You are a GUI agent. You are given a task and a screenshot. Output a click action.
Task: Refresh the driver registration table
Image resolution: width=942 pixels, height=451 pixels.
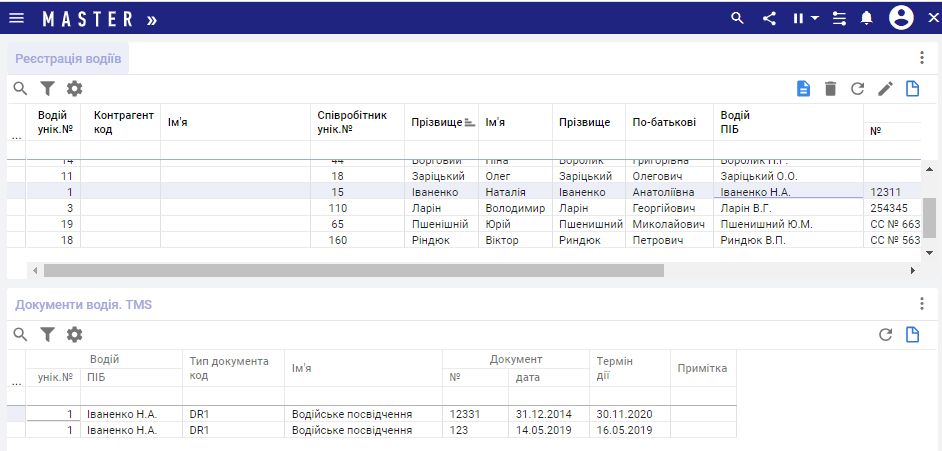pyautogui.click(x=857, y=89)
